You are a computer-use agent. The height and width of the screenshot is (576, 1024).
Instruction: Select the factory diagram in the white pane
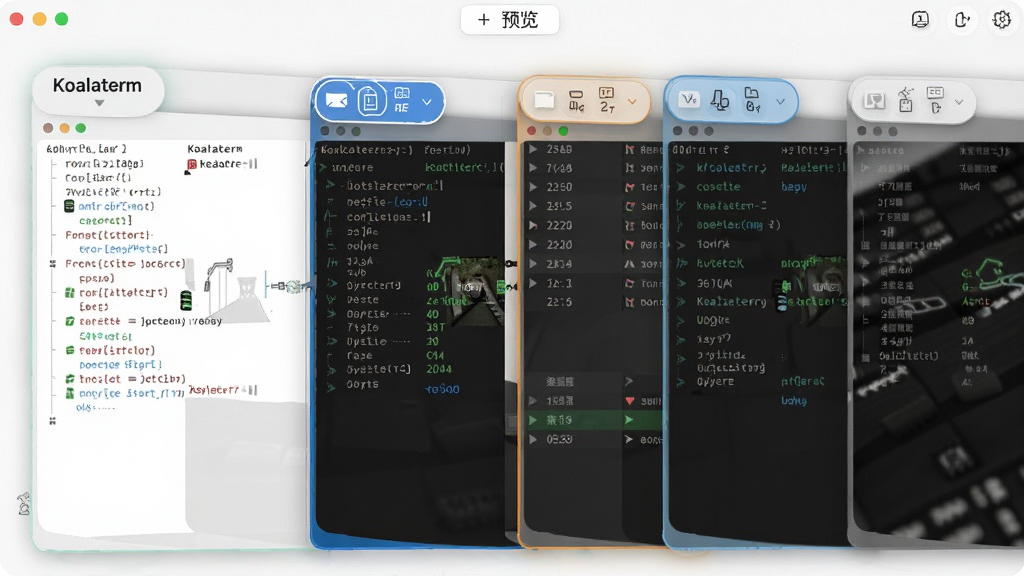[x=236, y=291]
